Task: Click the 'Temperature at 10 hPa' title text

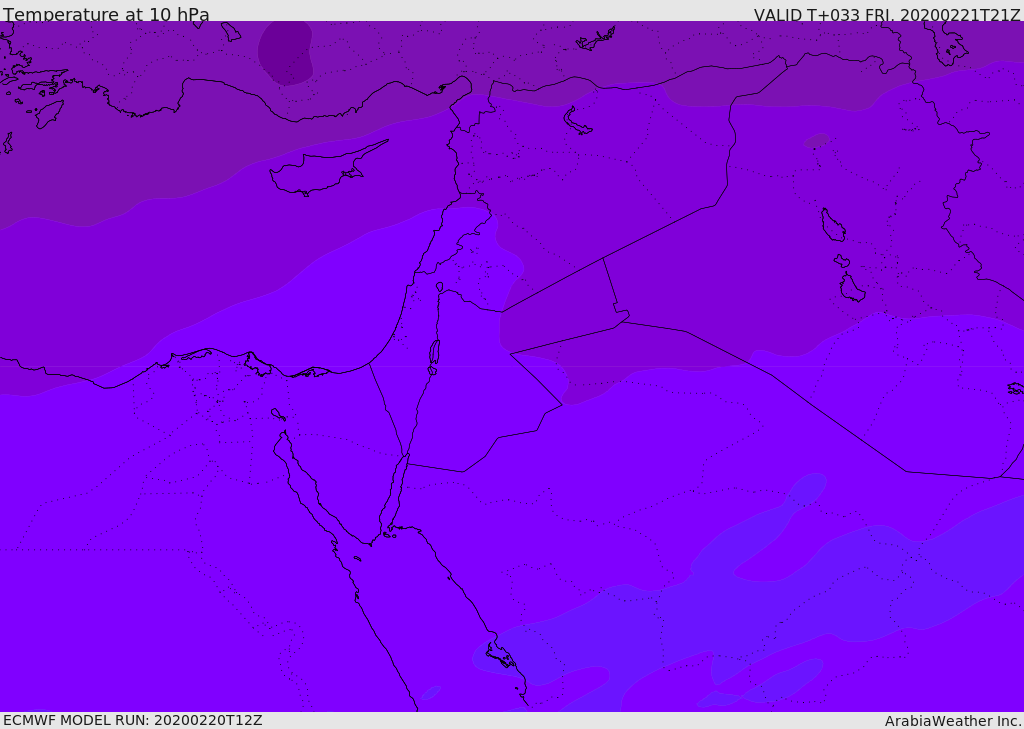Action: [106, 14]
